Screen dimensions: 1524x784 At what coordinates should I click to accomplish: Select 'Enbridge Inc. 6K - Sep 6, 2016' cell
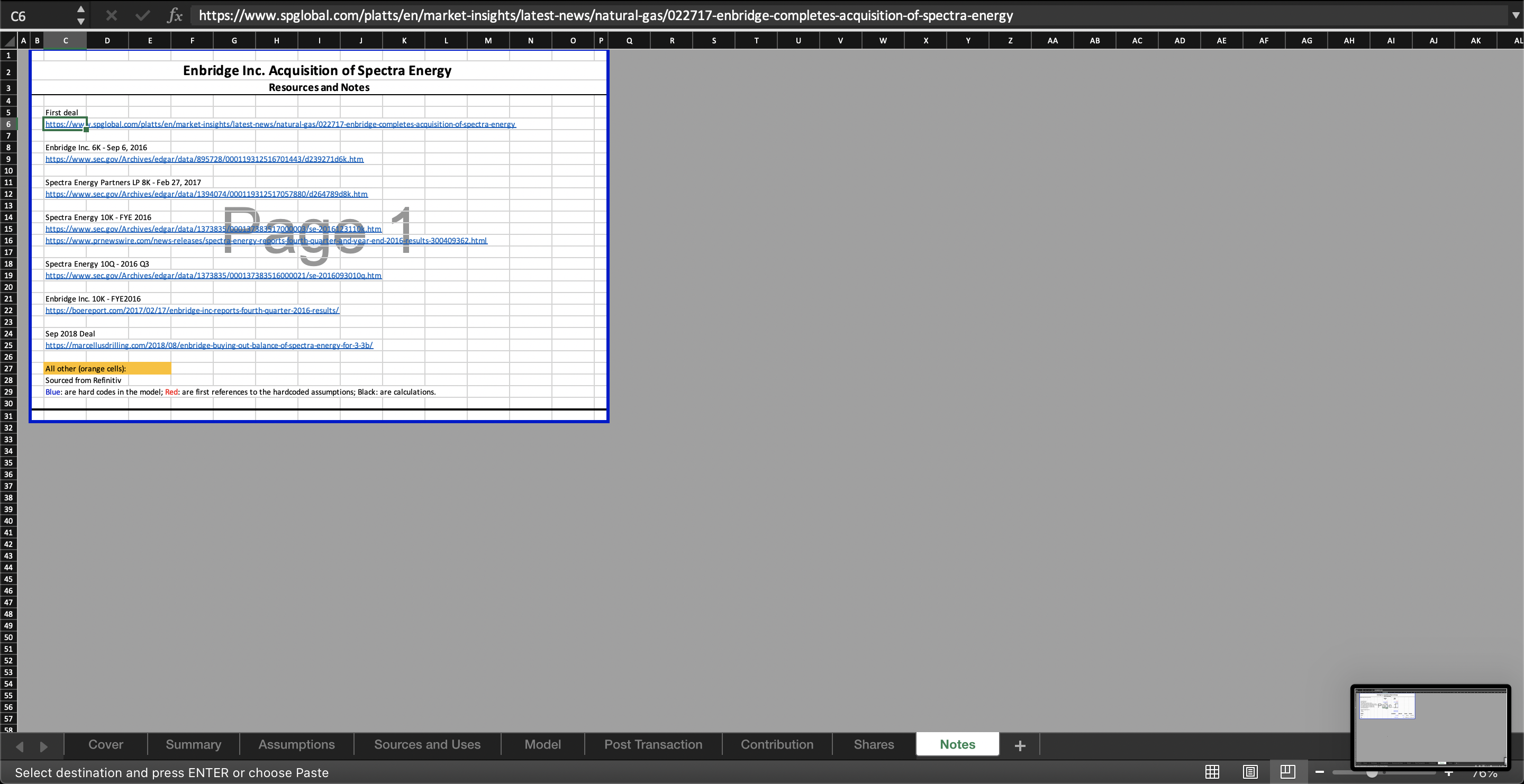[x=96, y=147]
